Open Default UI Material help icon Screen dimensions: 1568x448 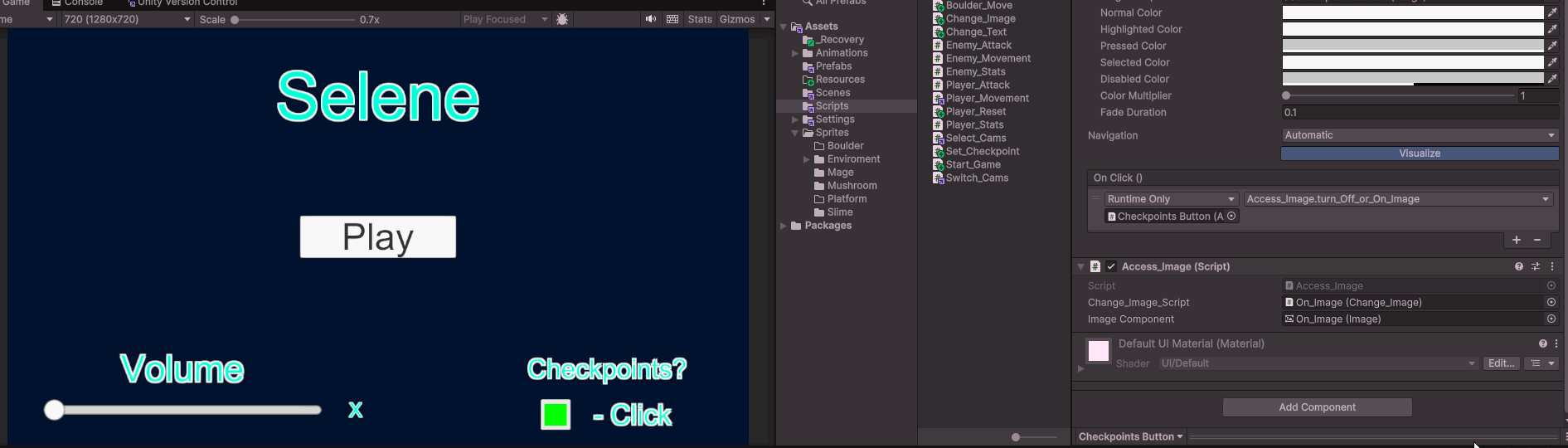pos(1543,343)
